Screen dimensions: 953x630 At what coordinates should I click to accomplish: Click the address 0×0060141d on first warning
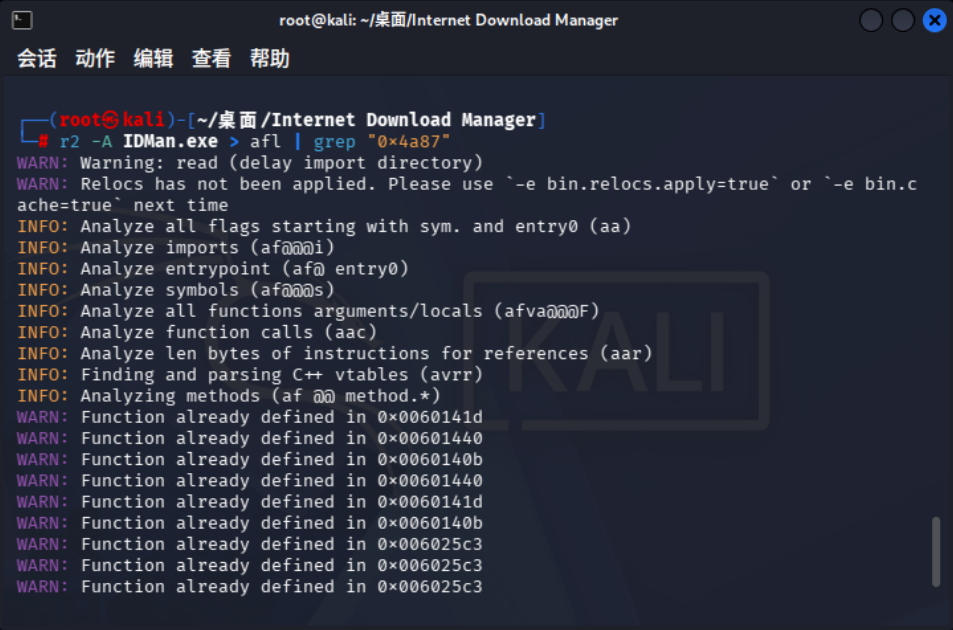430,417
